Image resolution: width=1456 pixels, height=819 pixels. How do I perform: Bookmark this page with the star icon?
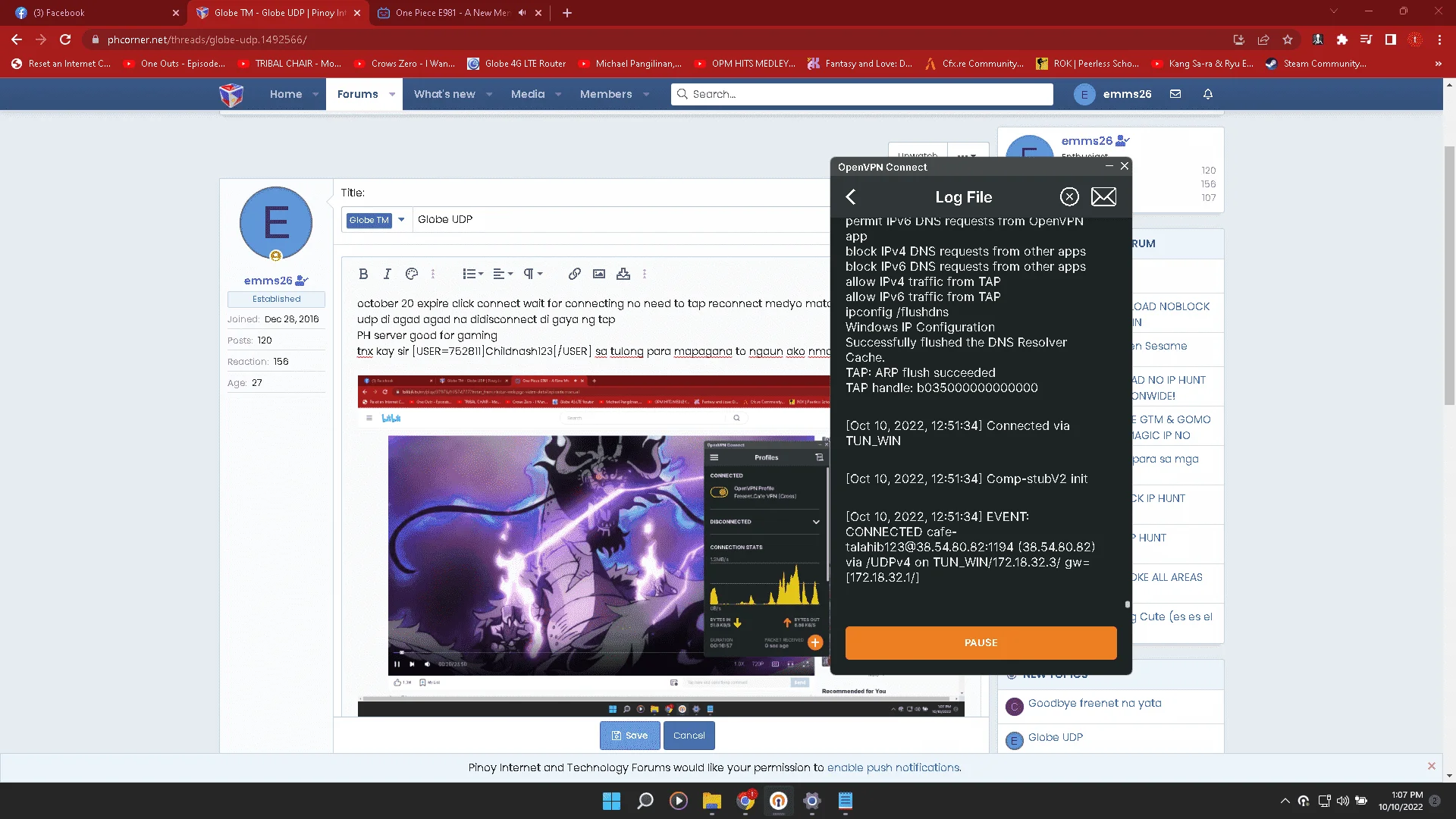[1288, 39]
